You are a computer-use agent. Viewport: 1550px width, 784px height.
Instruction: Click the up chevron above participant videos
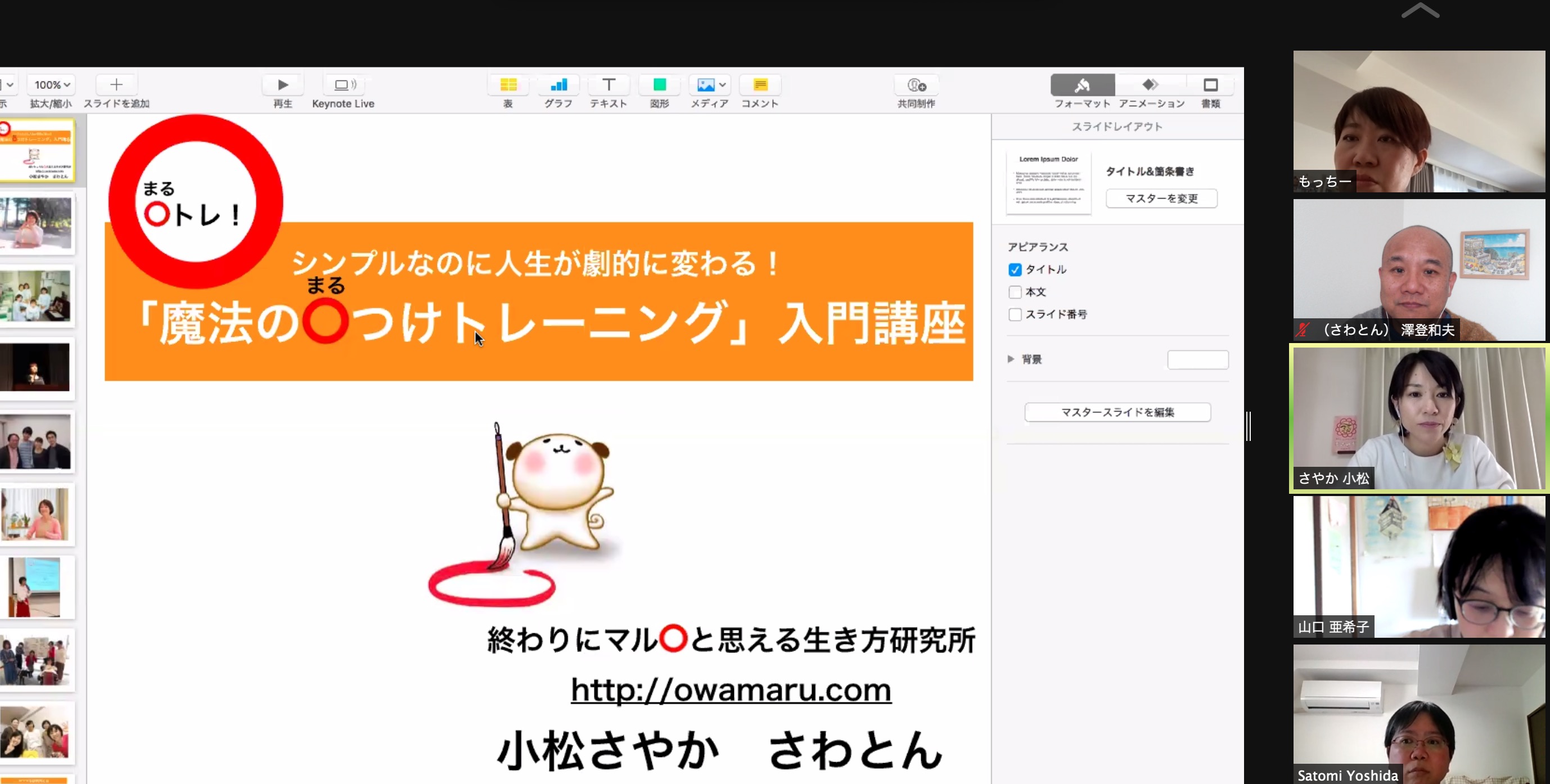click(1420, 10)
